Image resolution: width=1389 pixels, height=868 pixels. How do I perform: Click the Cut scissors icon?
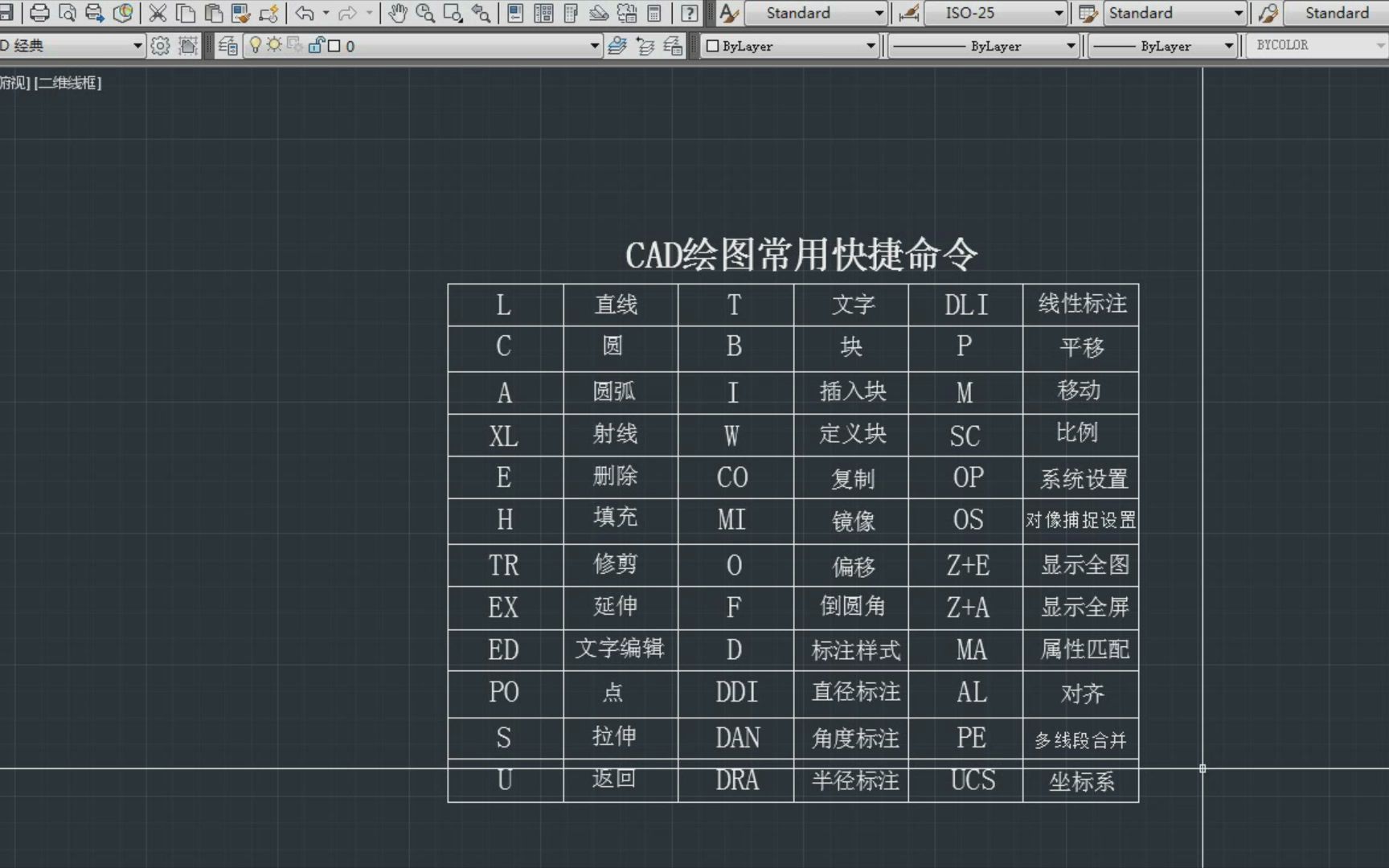click(x=158, y=13)
